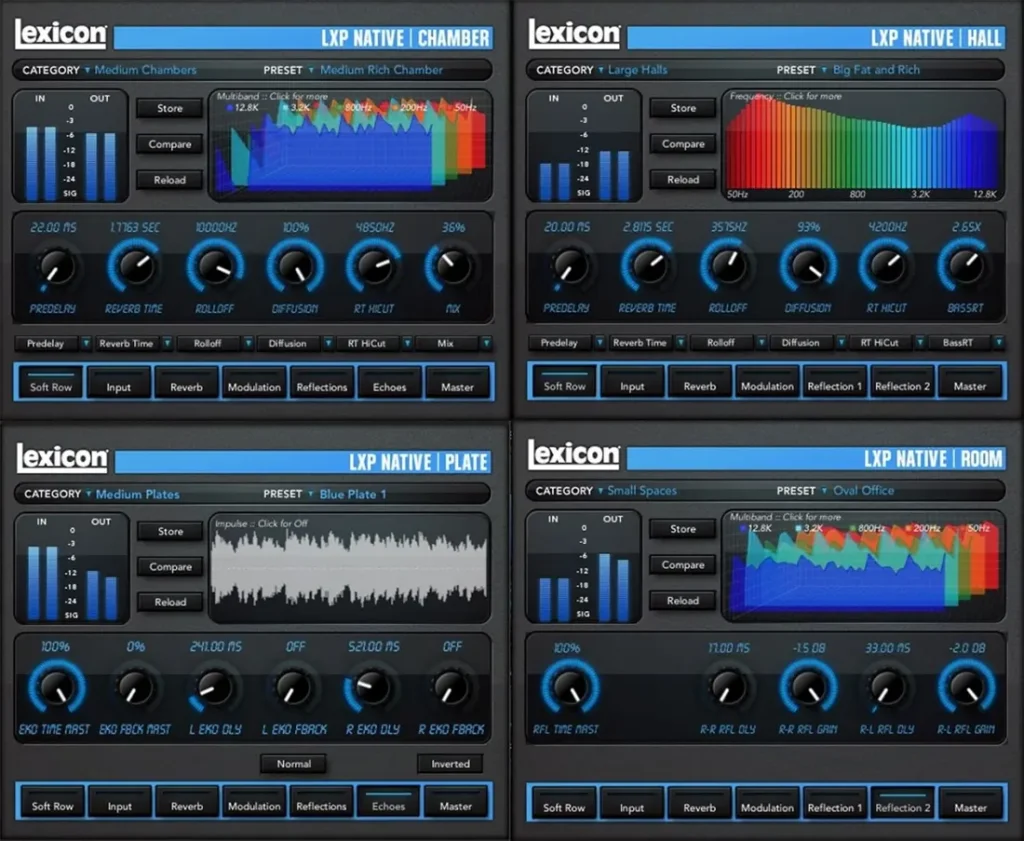Adjust the BassRT knob in Hall plugin

click(965, 266)
